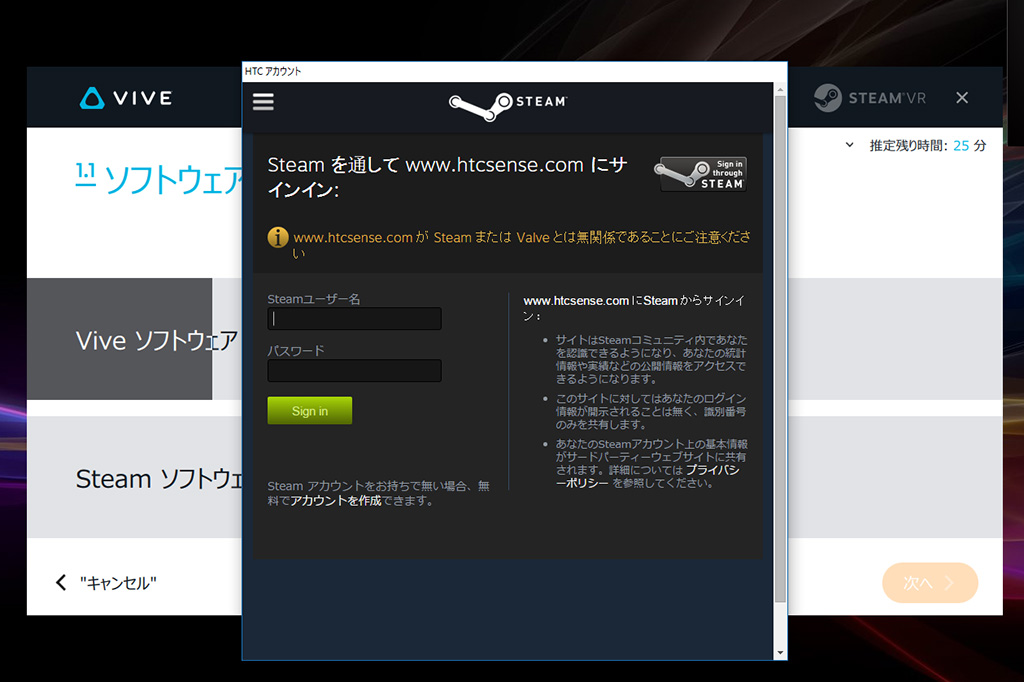The height and width of the screenshot is (682, 1024).
Task: Click the scrollbar thumb in the HTC account window
Action: click(x=780, y=349)
